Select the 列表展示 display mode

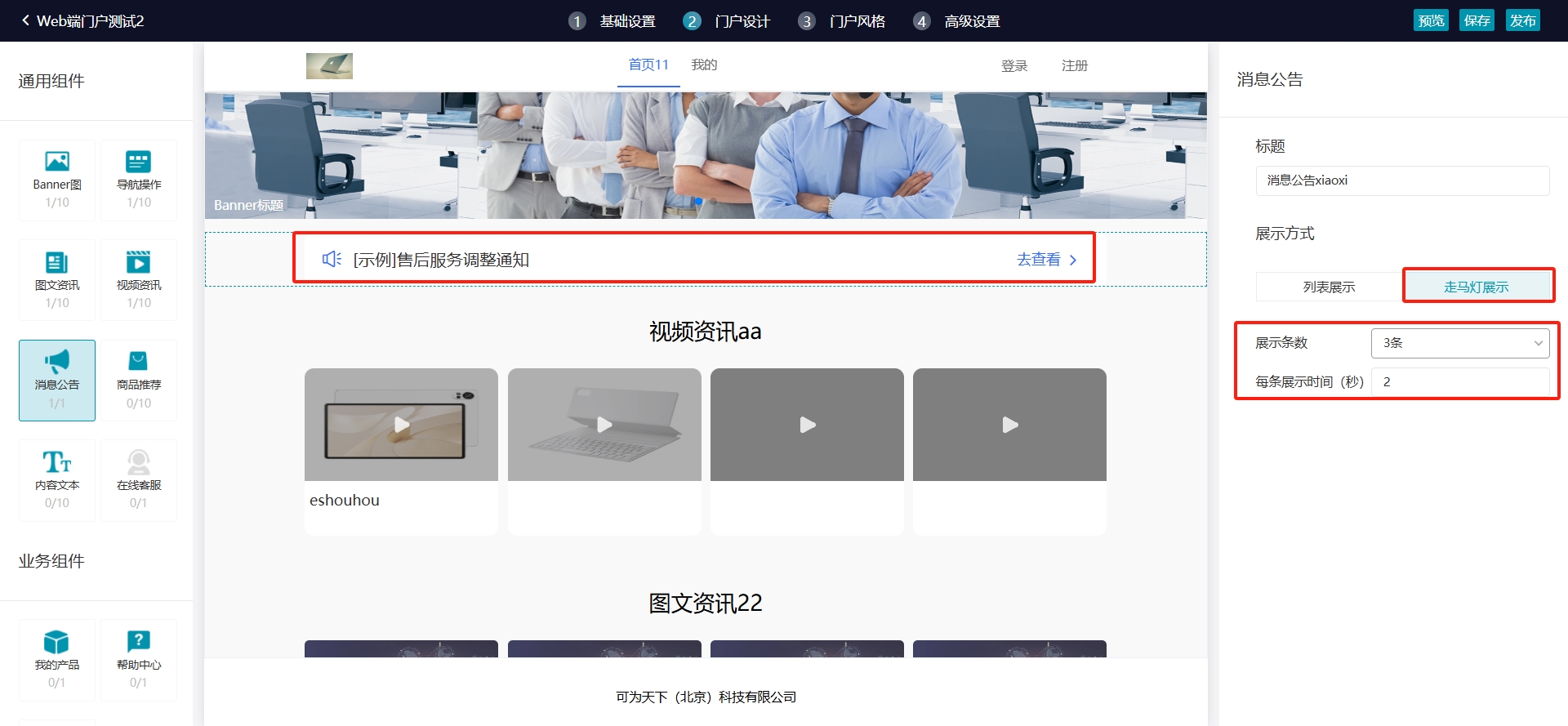pyautogui.click(x=1329, y=287)
